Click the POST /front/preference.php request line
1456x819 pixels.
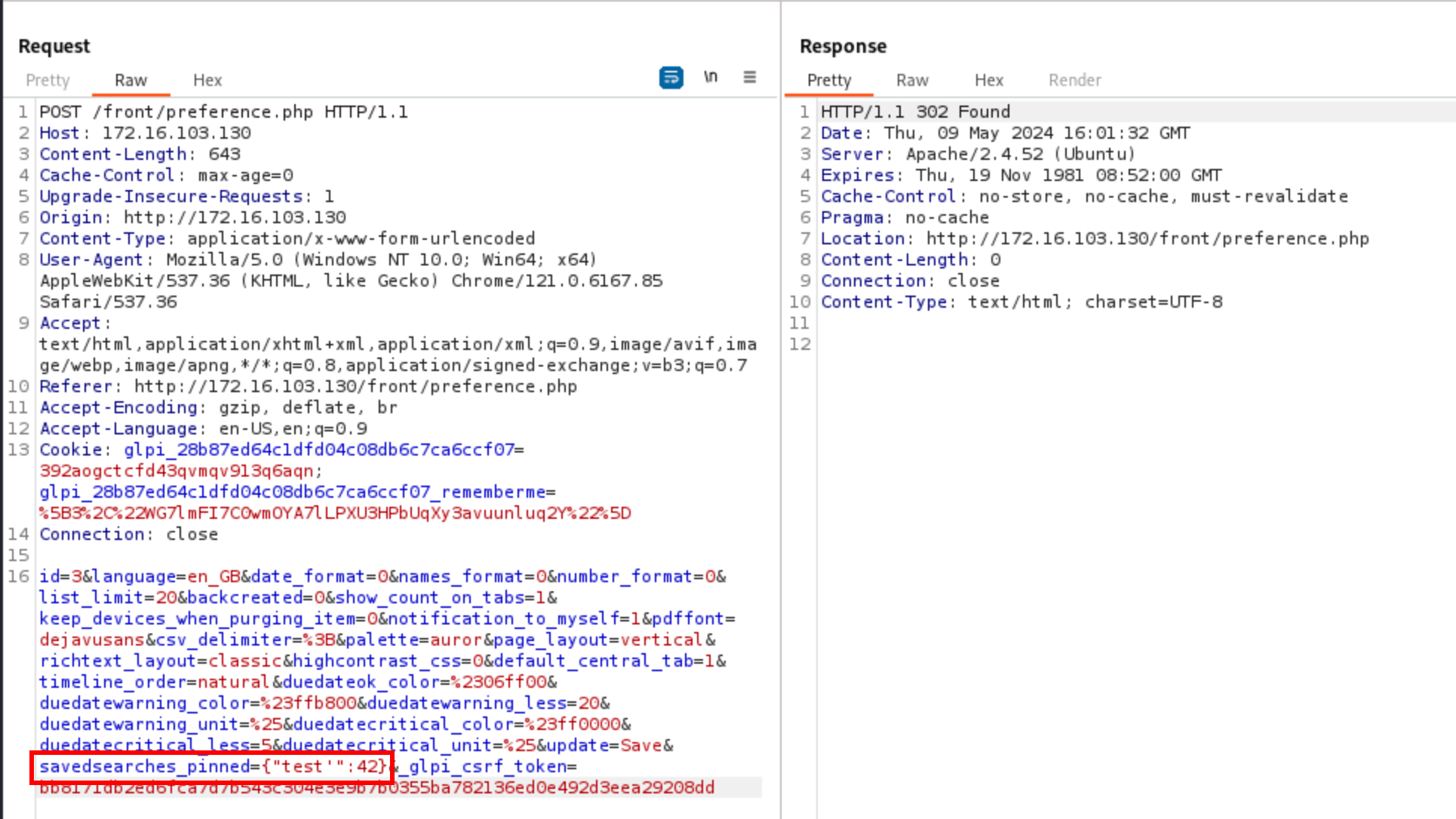click(223, 112)
